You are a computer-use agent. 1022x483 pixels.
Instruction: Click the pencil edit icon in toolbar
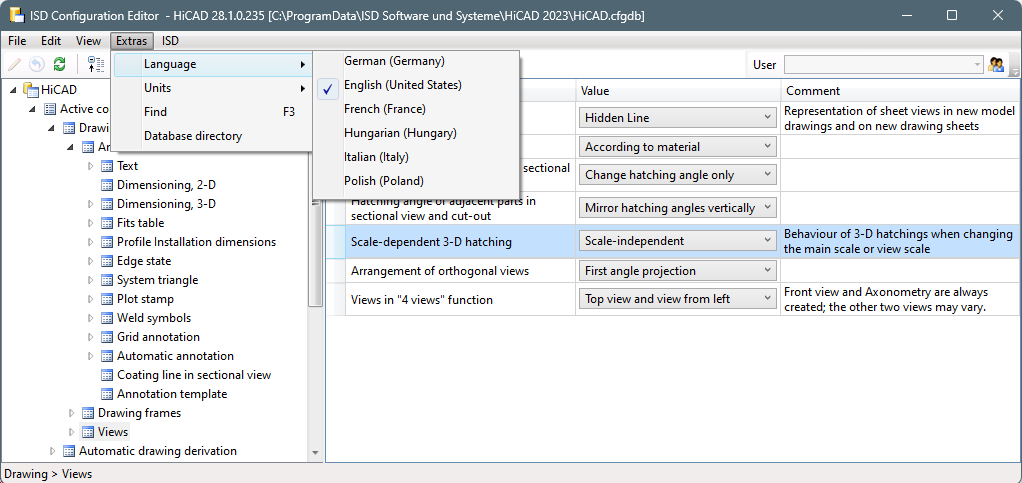(15, 64)
